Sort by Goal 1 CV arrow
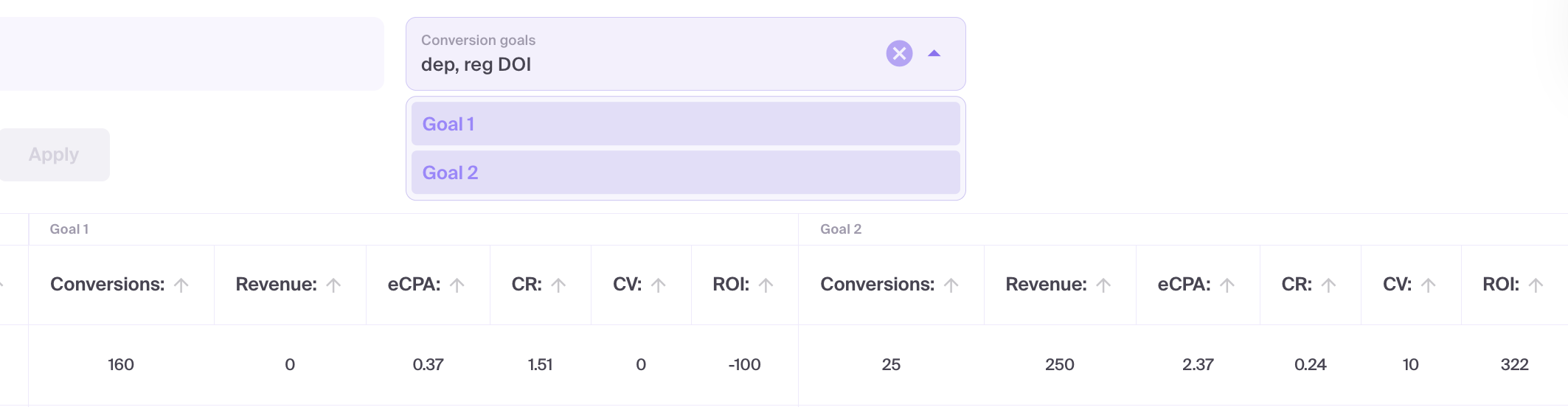Screen dimensions: 1568x407 (x=659, y=285)
